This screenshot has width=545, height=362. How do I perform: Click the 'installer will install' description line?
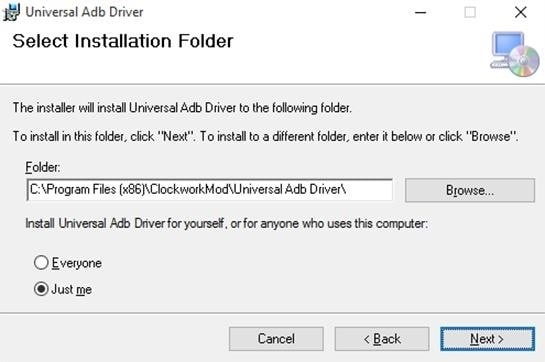pos(182,108)
